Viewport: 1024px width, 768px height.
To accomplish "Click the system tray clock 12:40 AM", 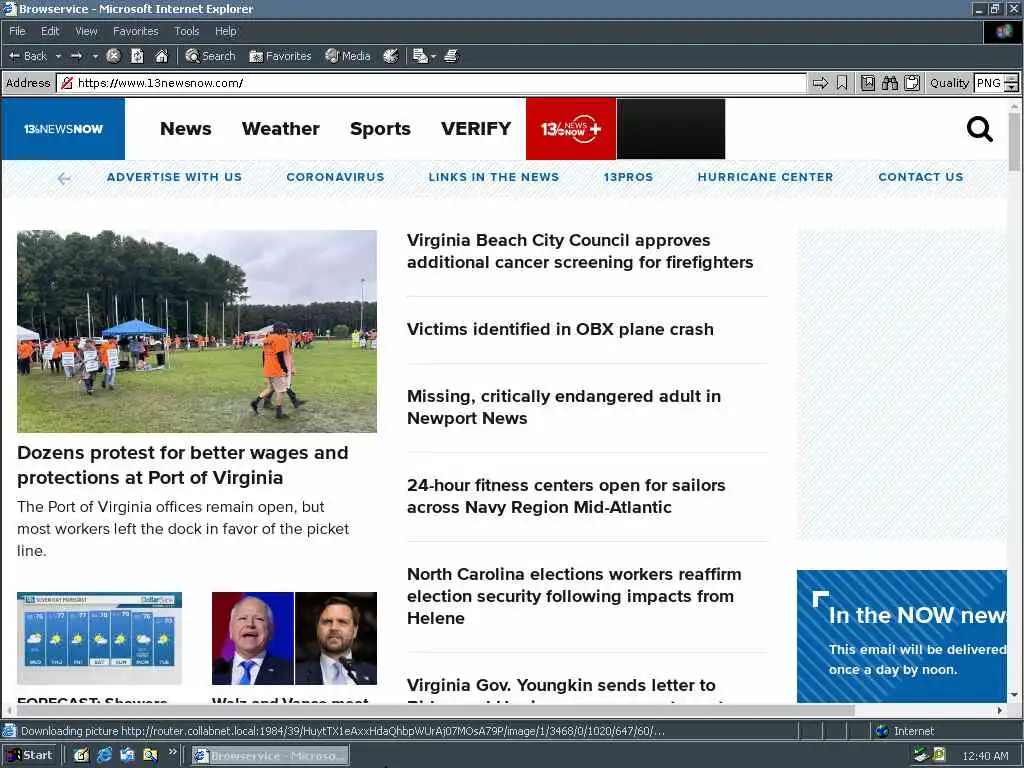I will (x=985, y=756).
